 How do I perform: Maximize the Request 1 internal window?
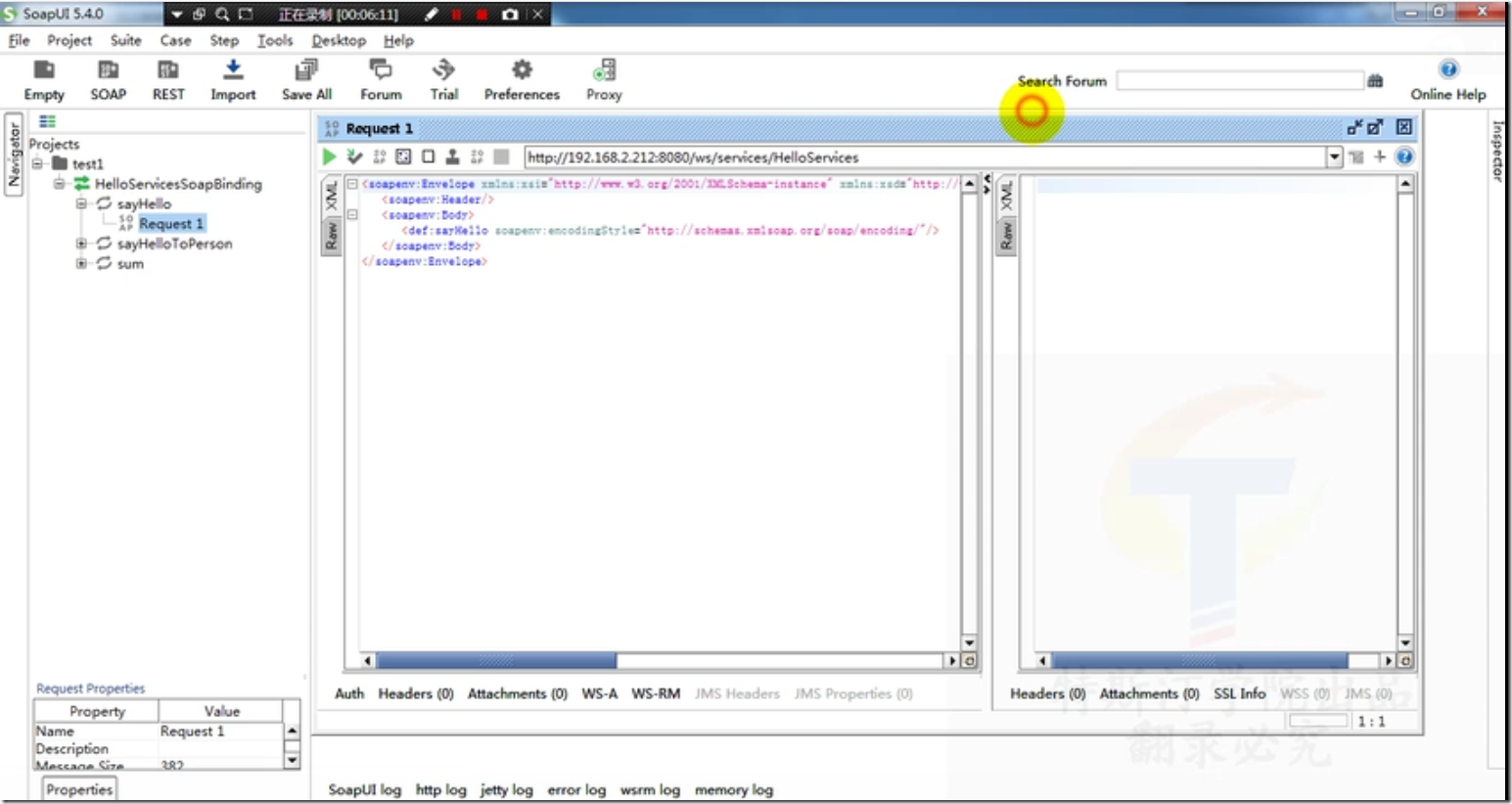[x=1375, y=127]
